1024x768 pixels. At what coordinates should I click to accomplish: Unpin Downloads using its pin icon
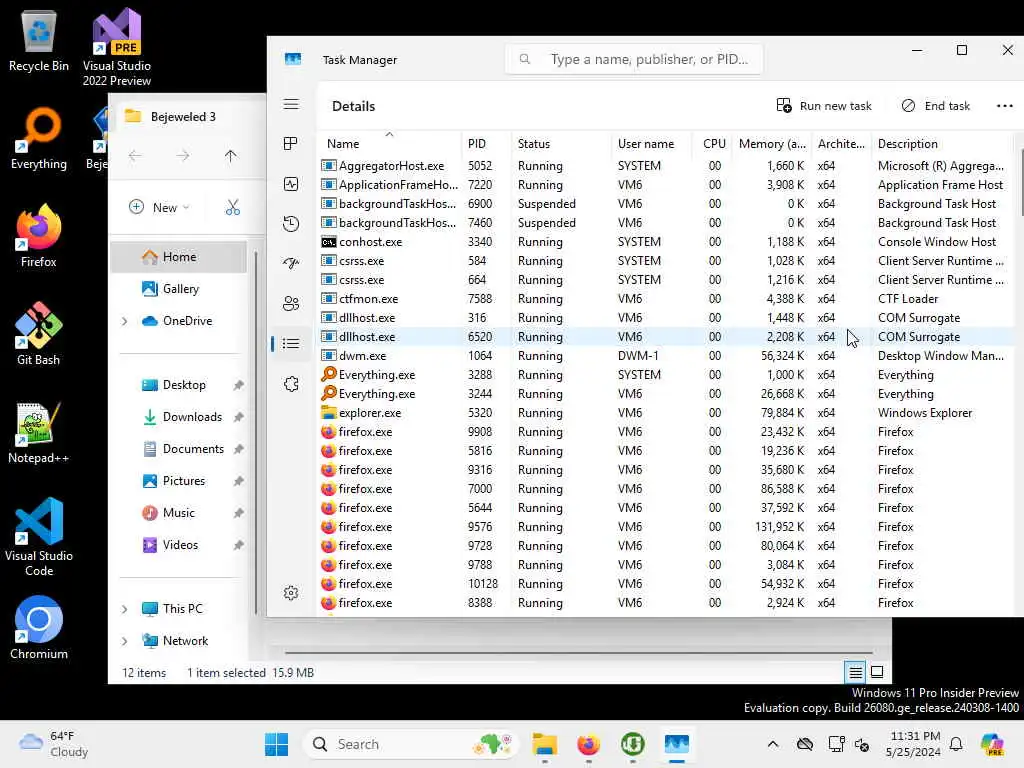pos(238,417)
